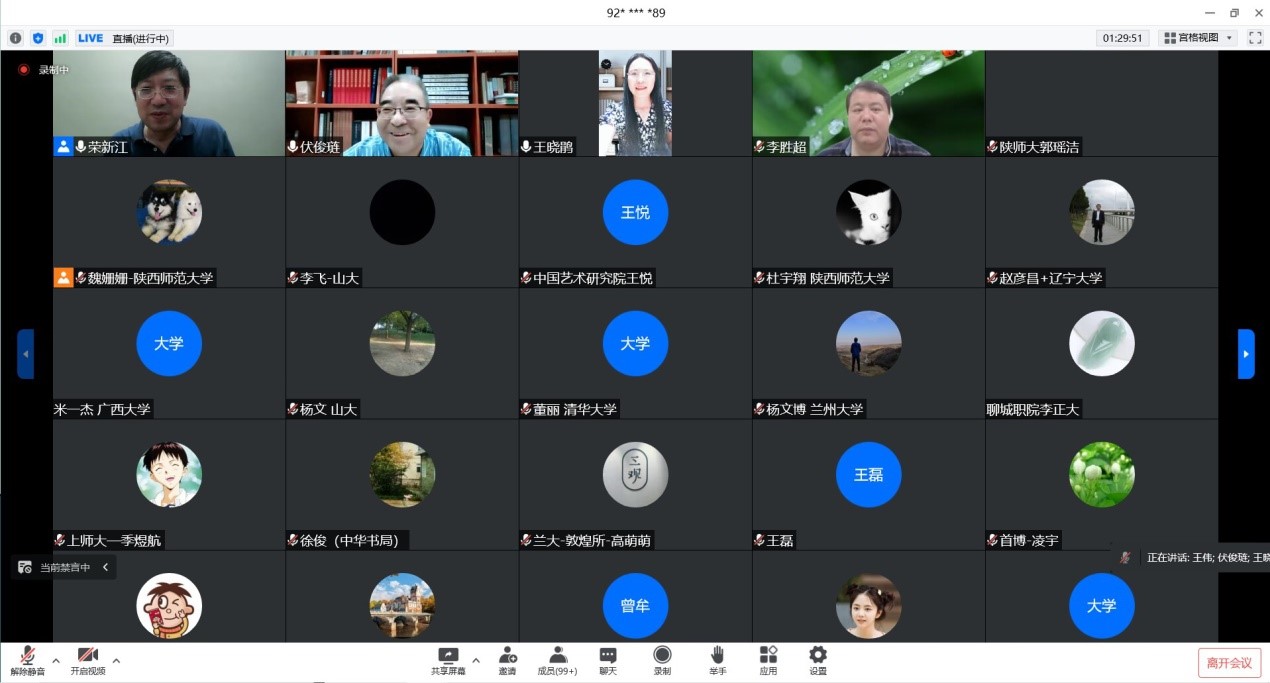The width and height of the screenshot is (1270, 683).
Task: Click the Record (录制) icon
Action: (662, 656)
